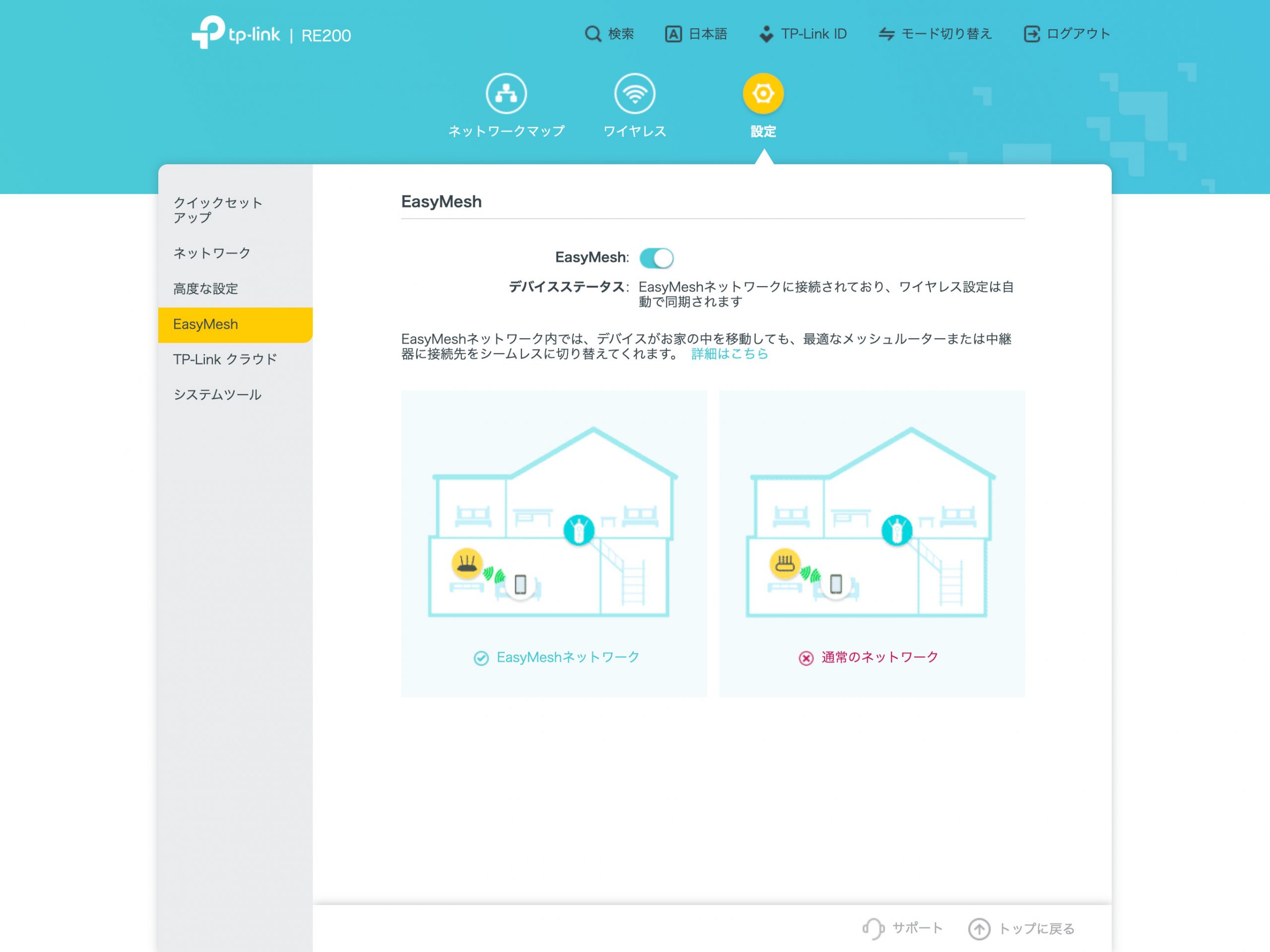Click the device status description text
The width and height of the screenshot is (1270, 952).
(825, 294)
